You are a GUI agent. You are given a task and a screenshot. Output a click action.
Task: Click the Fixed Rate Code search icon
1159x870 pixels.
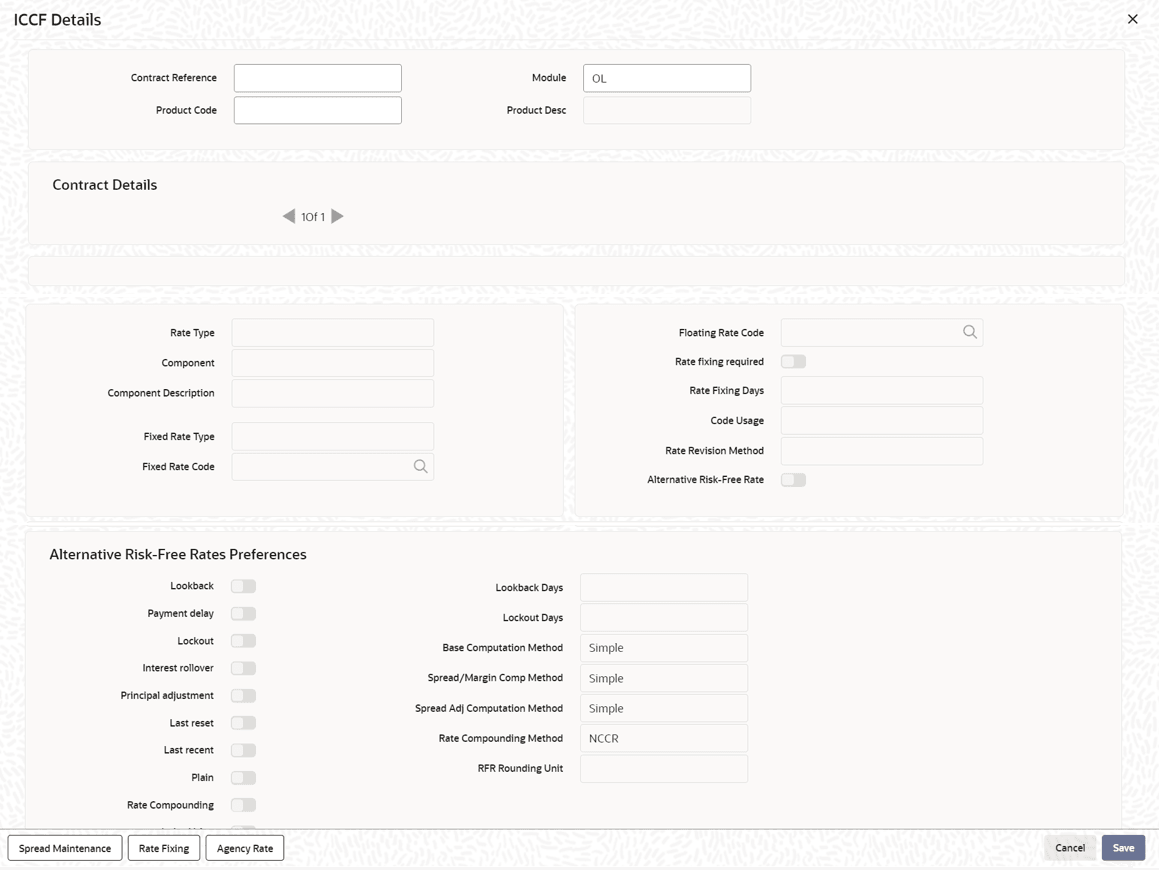421,466
